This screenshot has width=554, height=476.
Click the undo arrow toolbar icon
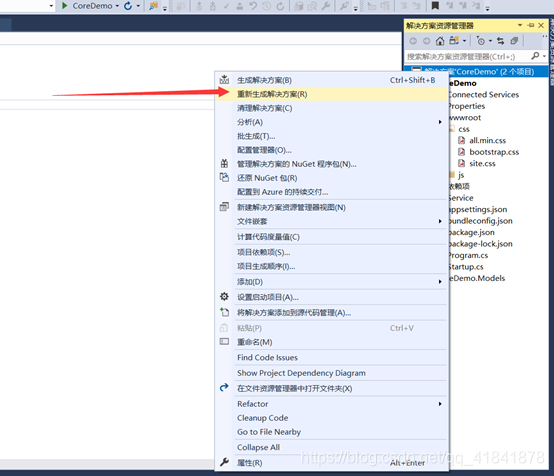coord(253,6)
